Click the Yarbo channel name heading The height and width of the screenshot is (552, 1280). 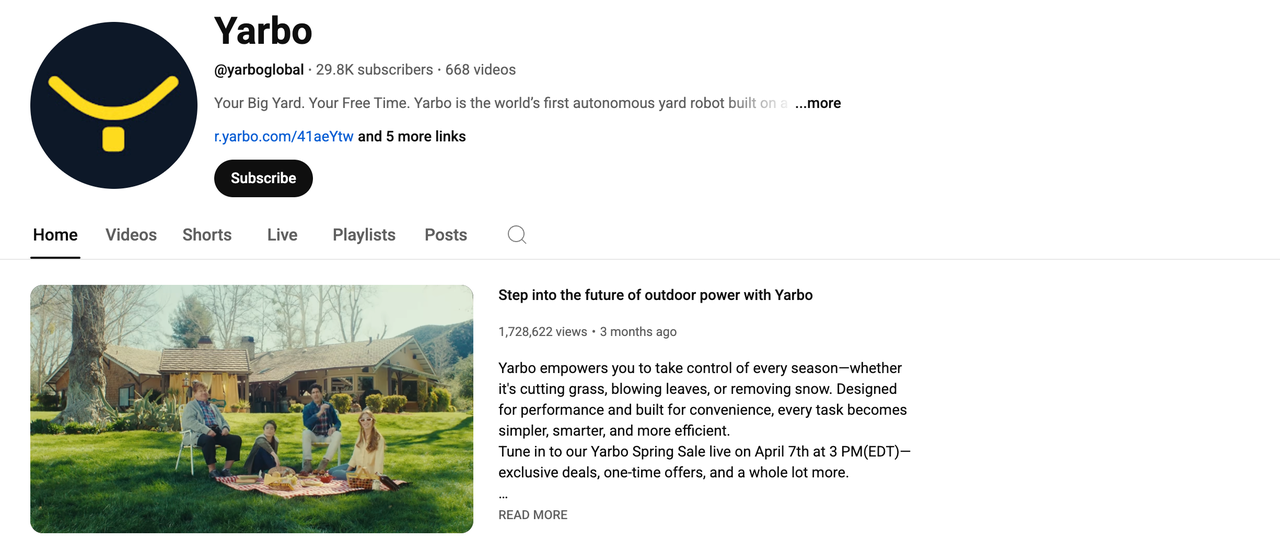point(263,31)
